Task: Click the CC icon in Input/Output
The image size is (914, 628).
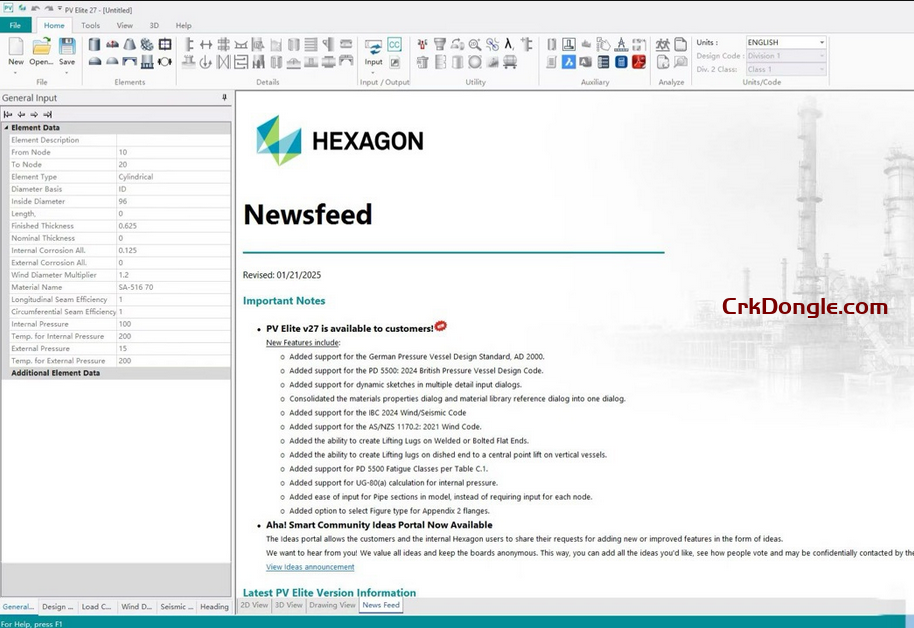Action: [x=394, y=45]
